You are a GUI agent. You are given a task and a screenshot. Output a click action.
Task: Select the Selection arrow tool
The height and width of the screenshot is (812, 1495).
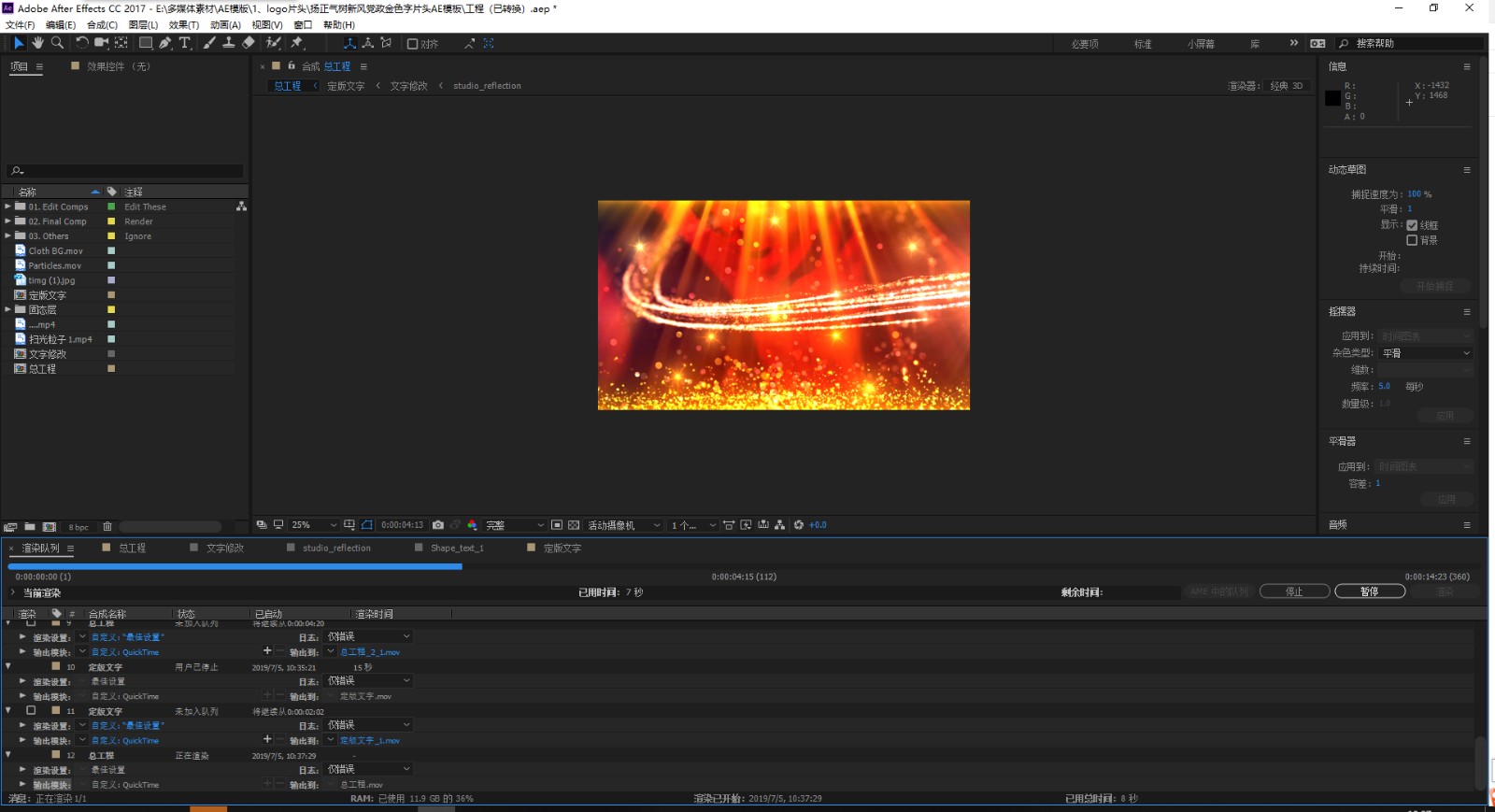(x=18, y=43)
